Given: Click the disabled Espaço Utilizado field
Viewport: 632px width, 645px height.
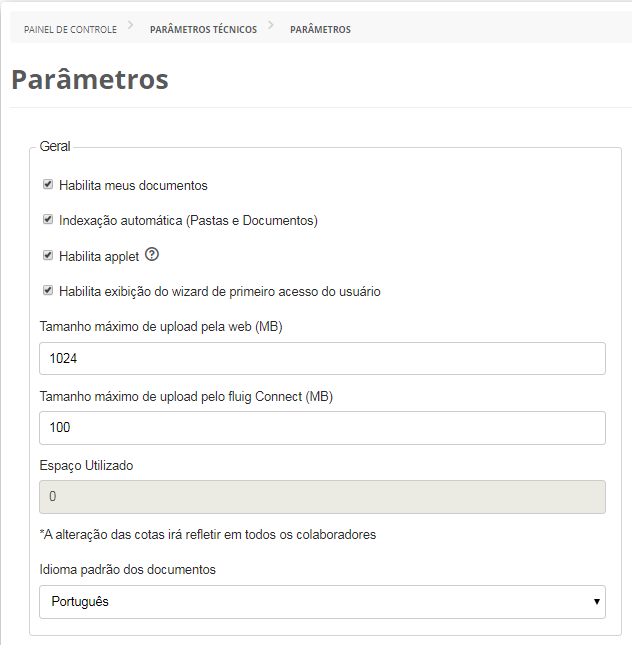Looking at the screenshot, I should [322, 497].
